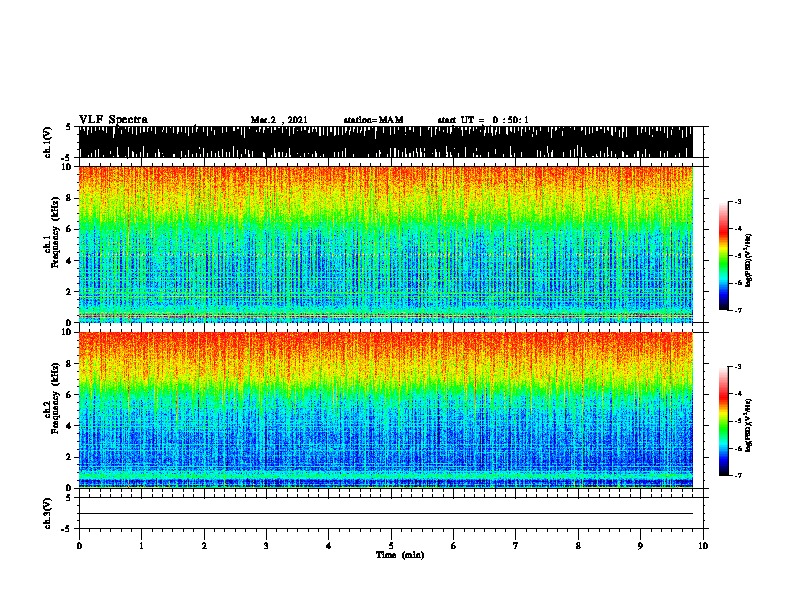The height and width of the screenshot is (612, 792).
Task: Click the "8" frequency tick of ch.1 spectrogram
Action: pos(70,198)
